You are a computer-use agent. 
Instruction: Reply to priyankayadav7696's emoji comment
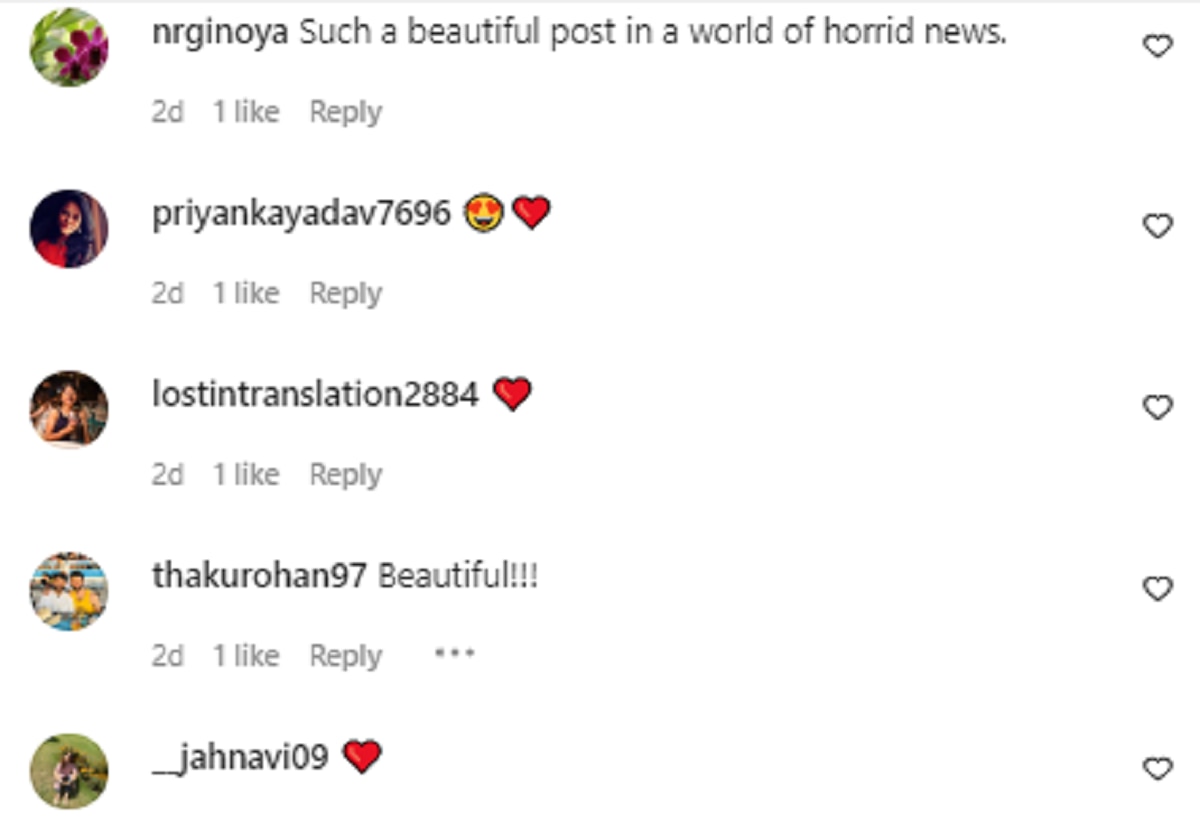tap(345, 293)
